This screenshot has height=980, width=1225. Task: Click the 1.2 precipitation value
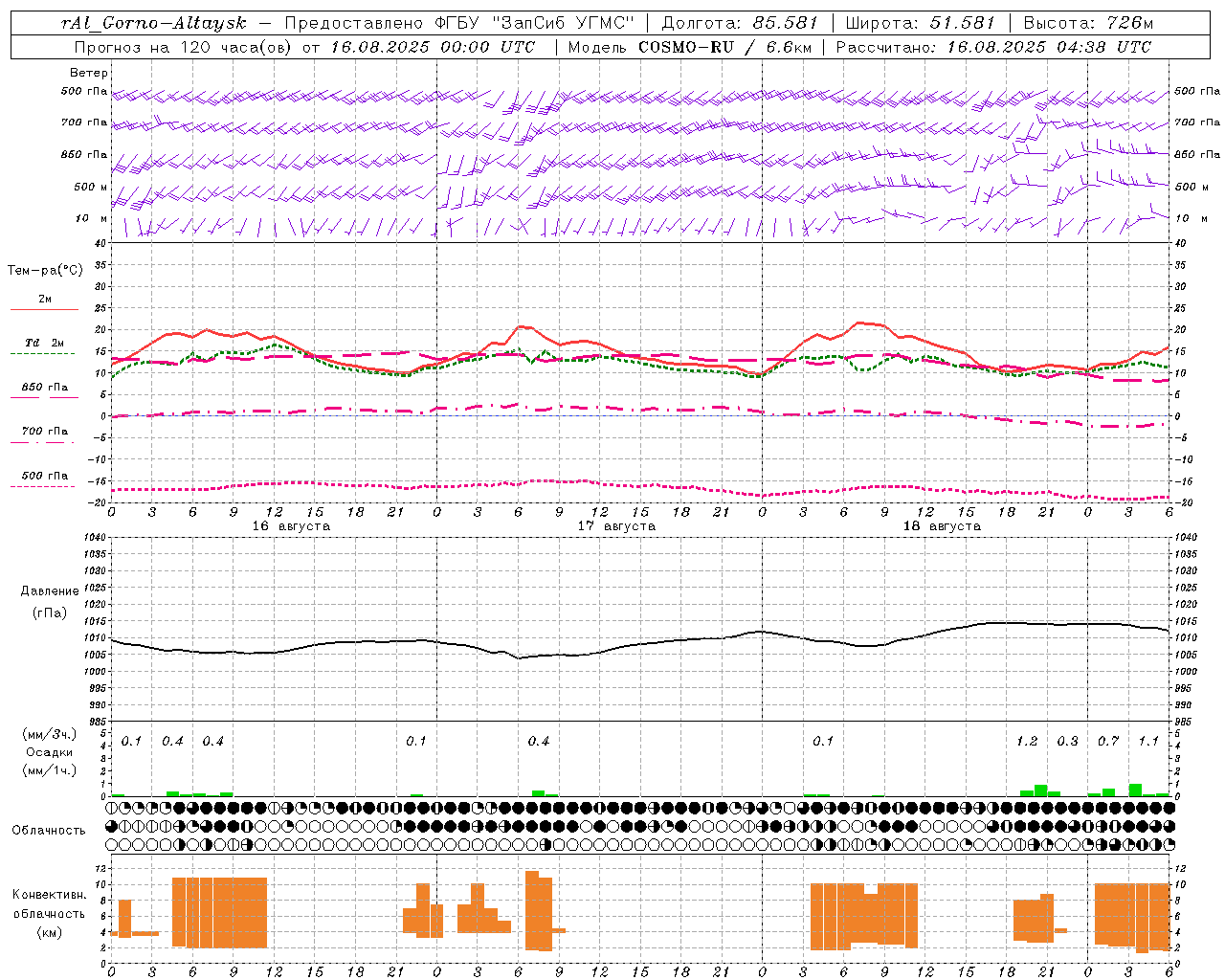coord(1027,741)
